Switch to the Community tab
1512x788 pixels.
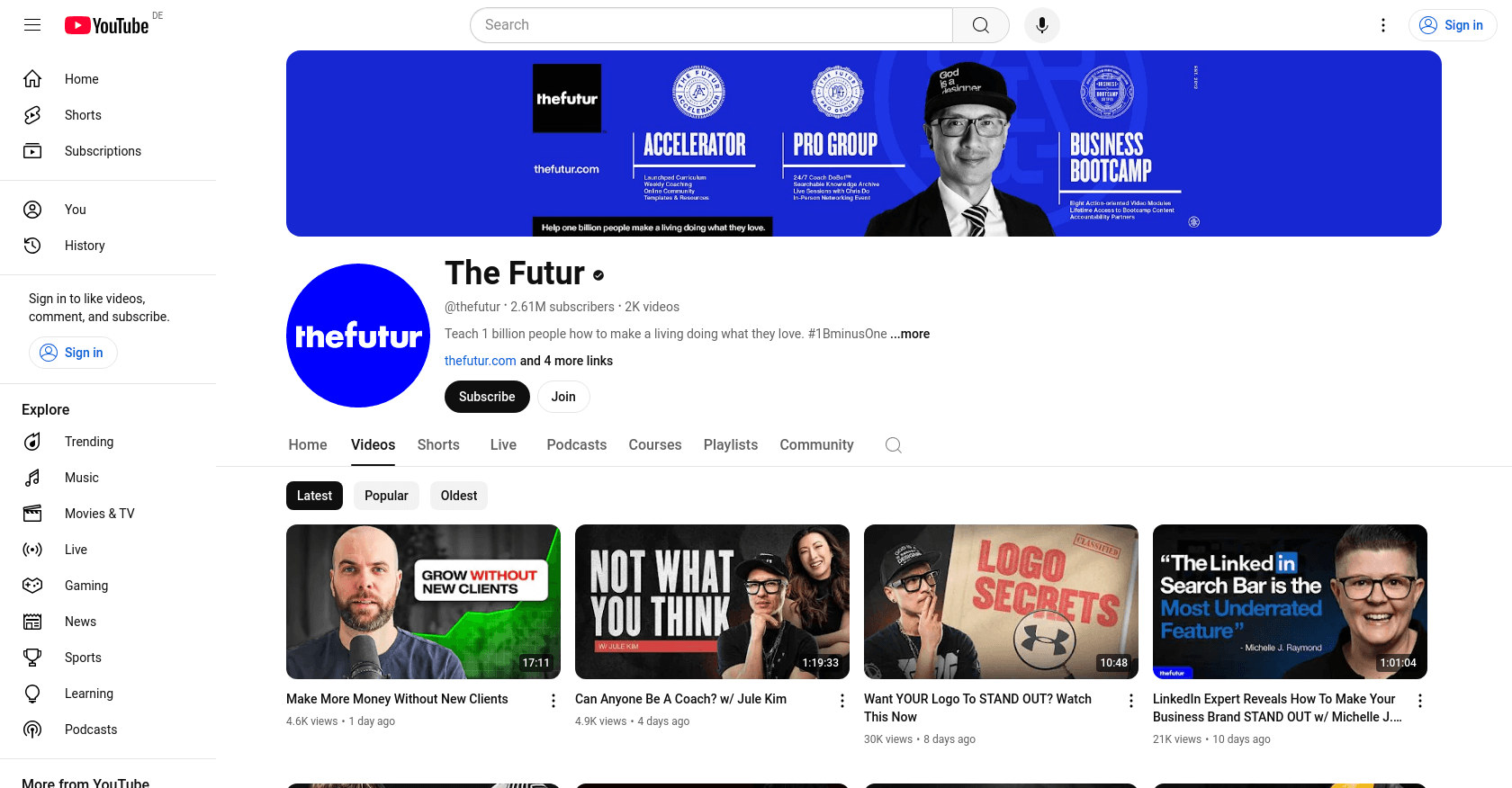point(816,445)
